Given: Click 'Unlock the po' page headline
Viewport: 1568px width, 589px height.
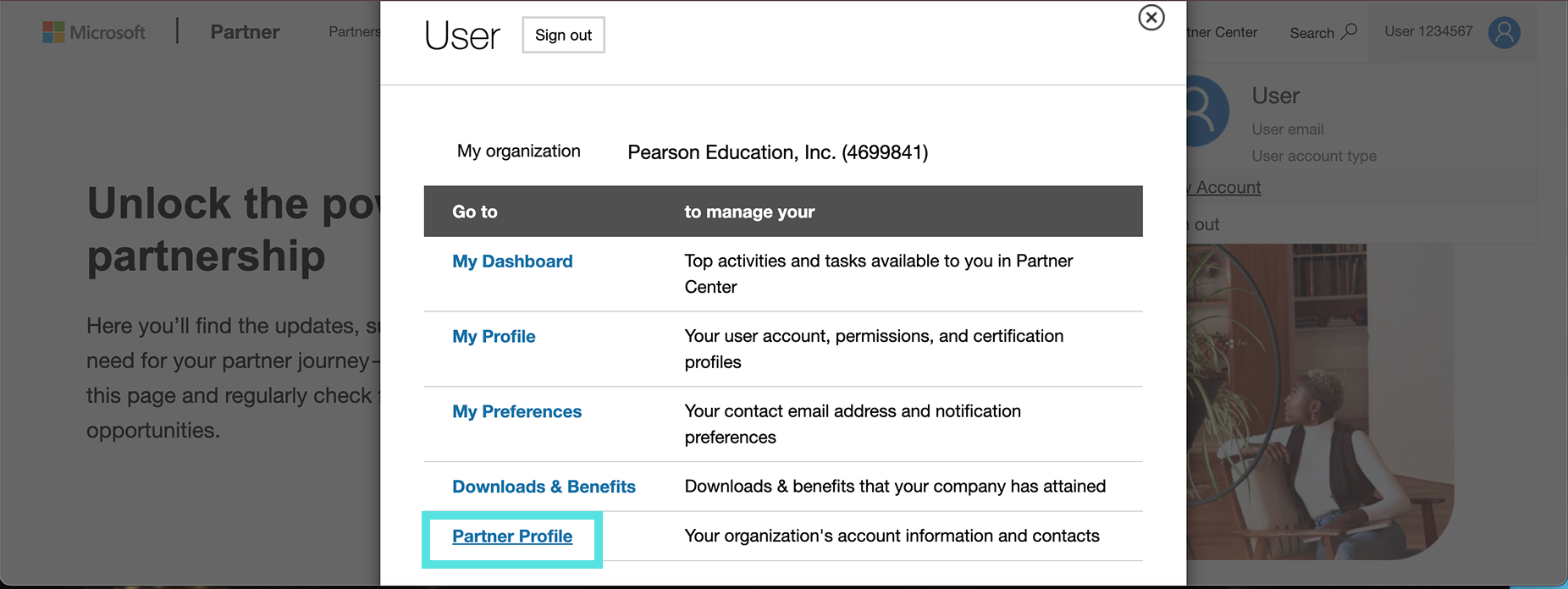Looking at the screenshot, I should point(234,204).
